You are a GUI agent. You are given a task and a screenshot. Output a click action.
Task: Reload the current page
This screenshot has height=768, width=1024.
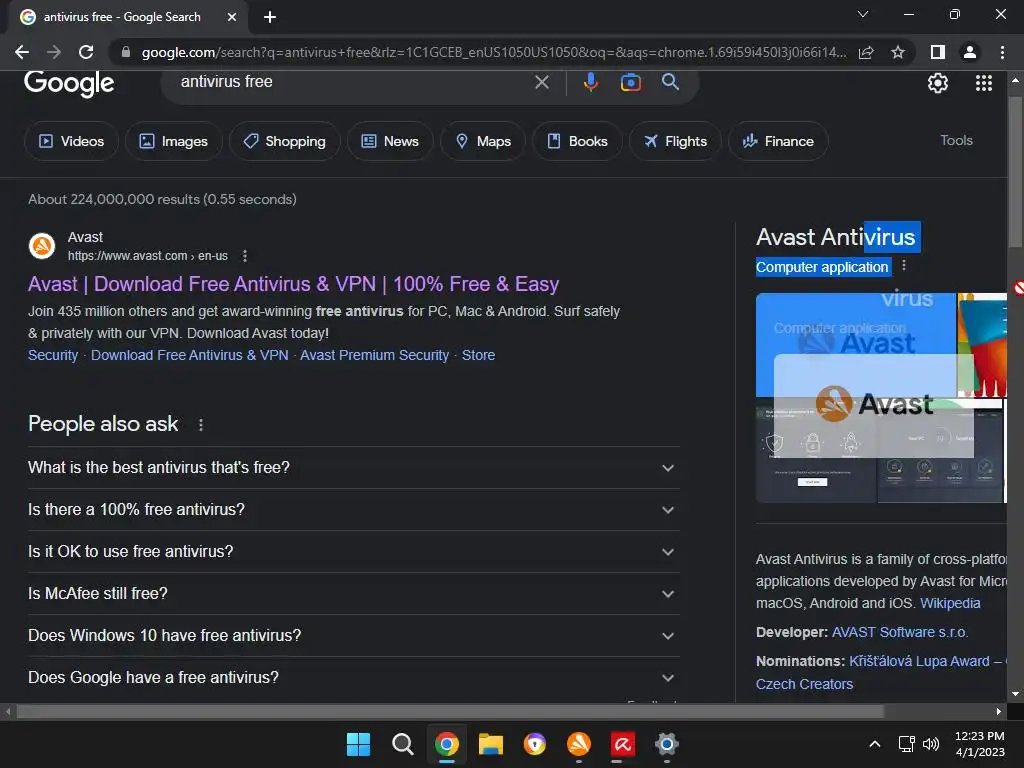[x=86, y=52]
